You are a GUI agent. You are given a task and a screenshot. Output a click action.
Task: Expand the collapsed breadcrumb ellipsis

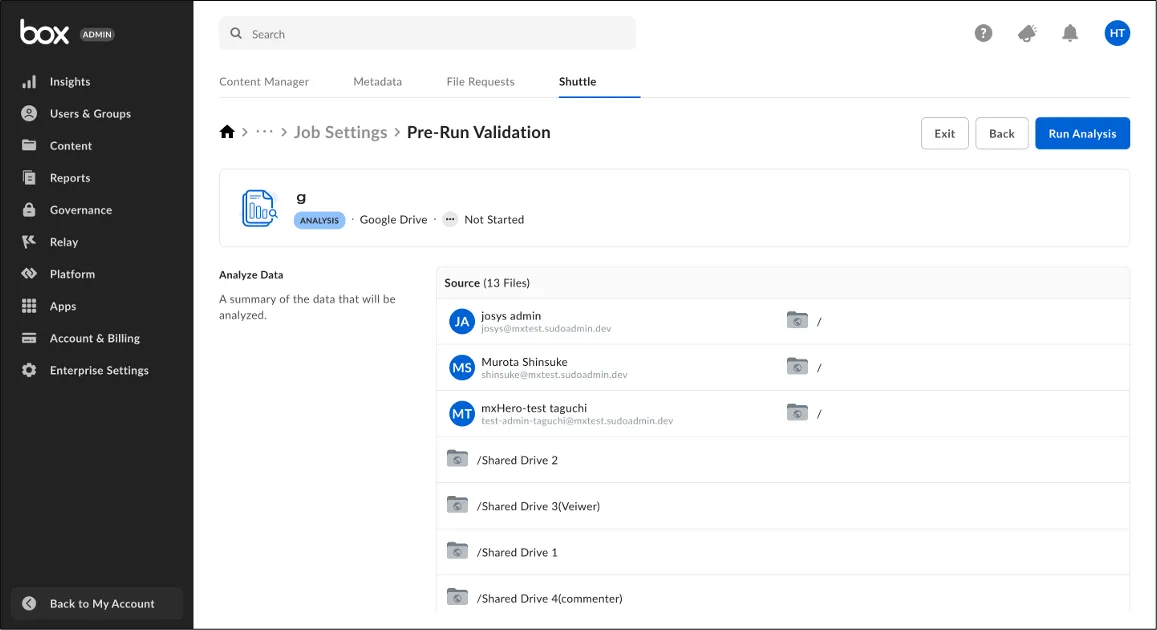(264, 132)
